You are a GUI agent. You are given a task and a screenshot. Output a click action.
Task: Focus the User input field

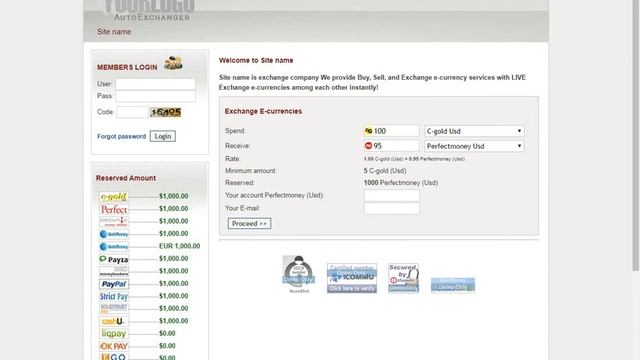coord(155,84)
